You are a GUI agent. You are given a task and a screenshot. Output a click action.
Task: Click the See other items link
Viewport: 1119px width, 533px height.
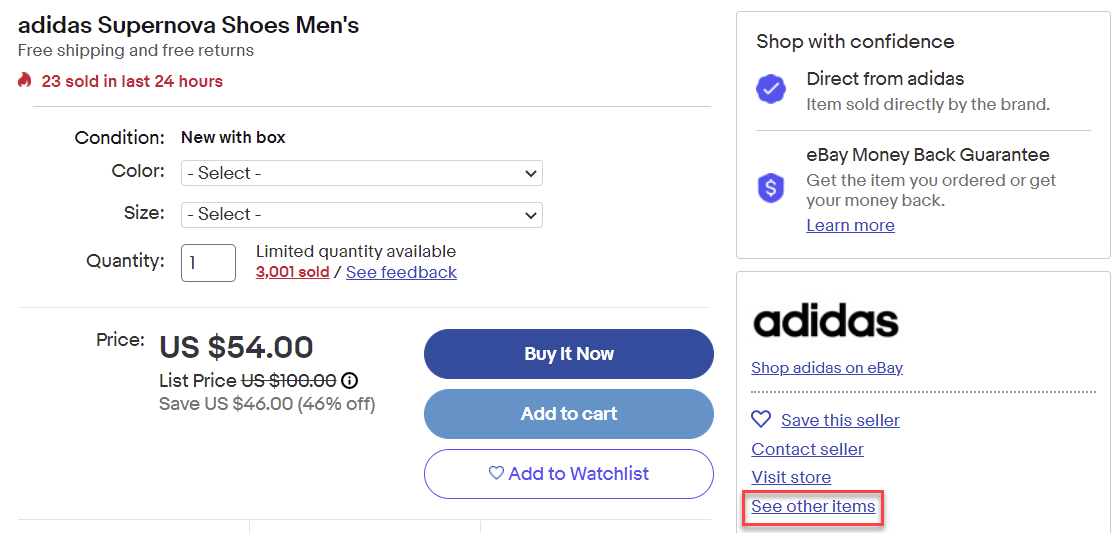813,507
